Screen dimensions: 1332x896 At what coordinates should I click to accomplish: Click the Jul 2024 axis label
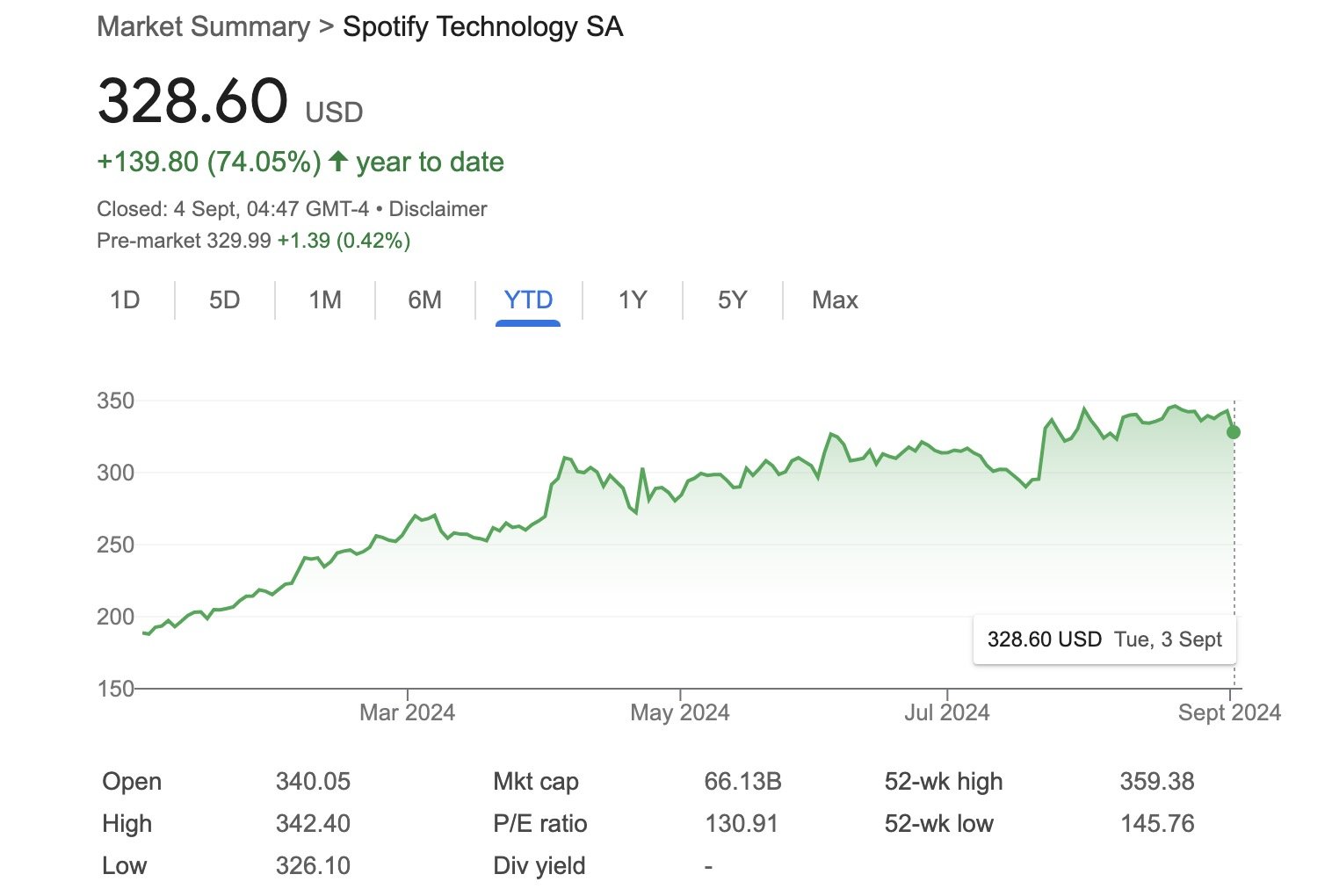[x=946, y=712]
